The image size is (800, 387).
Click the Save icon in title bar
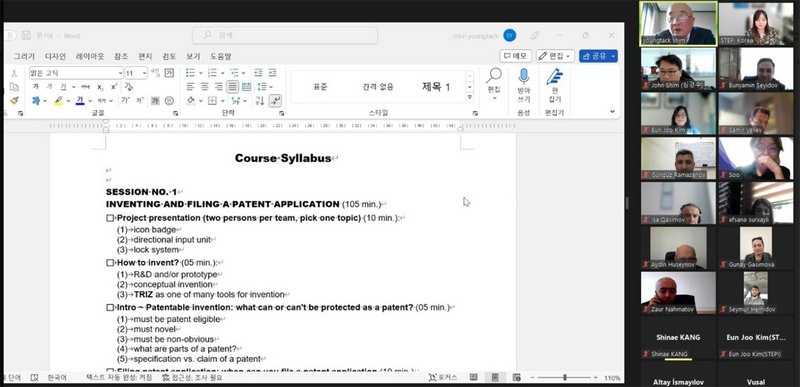pyautogui.click(x=26, y=36)
